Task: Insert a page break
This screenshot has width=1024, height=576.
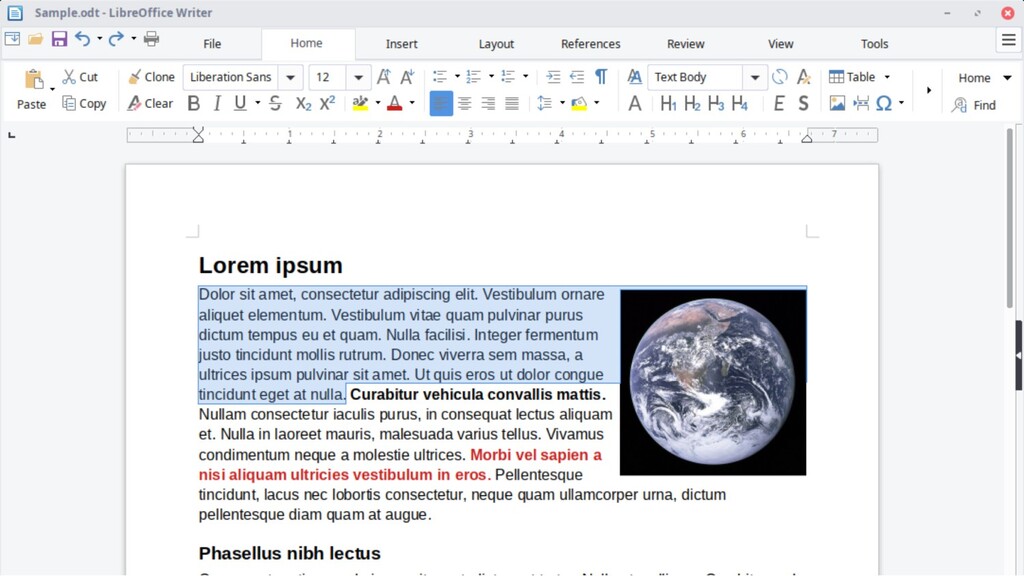Action: click(861, 103)
